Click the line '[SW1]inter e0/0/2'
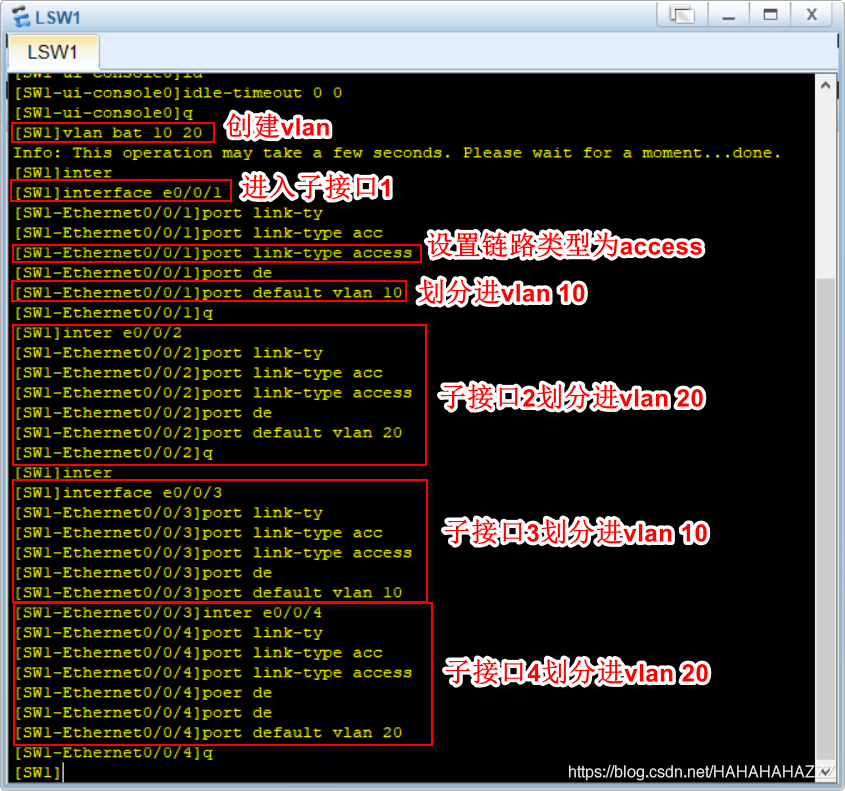The image size is (845, 791). (x=98, y=332)
